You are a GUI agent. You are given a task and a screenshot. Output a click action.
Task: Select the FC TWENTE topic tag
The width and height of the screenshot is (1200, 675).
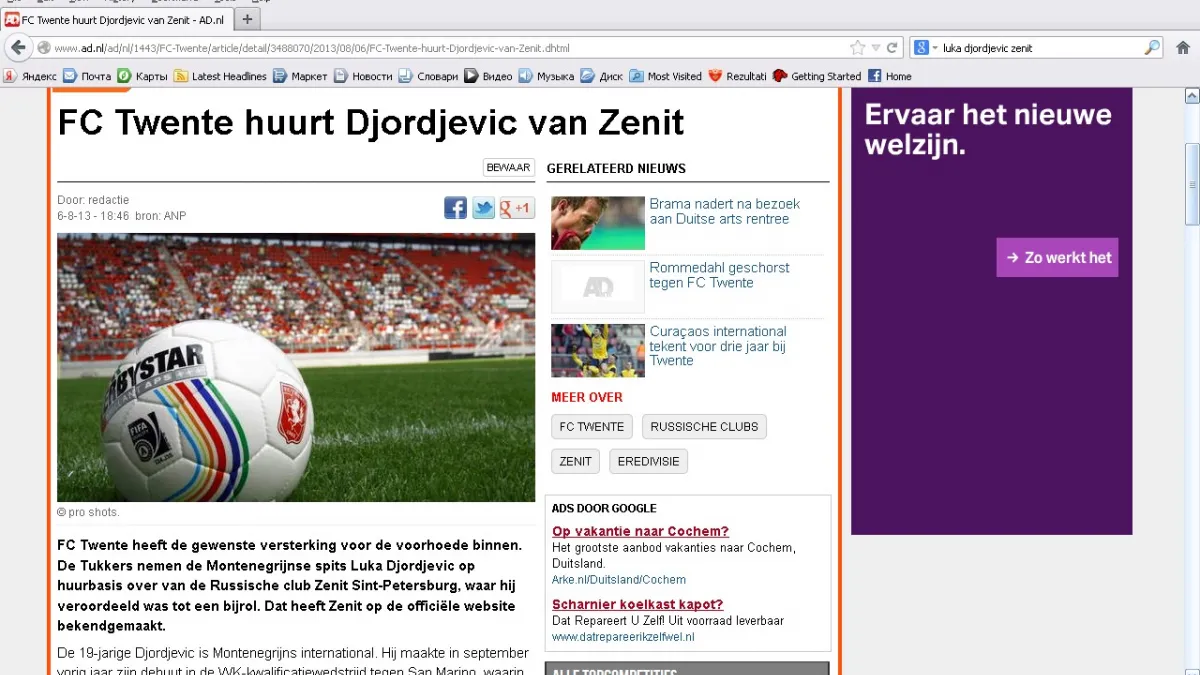(x=592, y=427)
